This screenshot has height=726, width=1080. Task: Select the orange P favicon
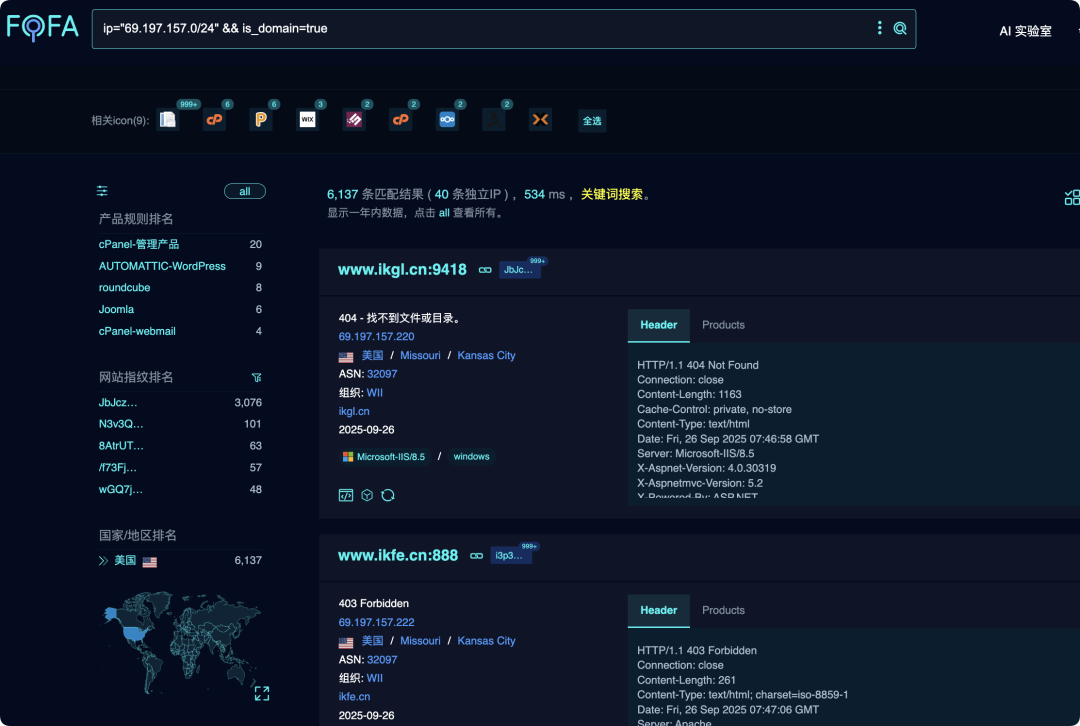(x=261, y=120)
